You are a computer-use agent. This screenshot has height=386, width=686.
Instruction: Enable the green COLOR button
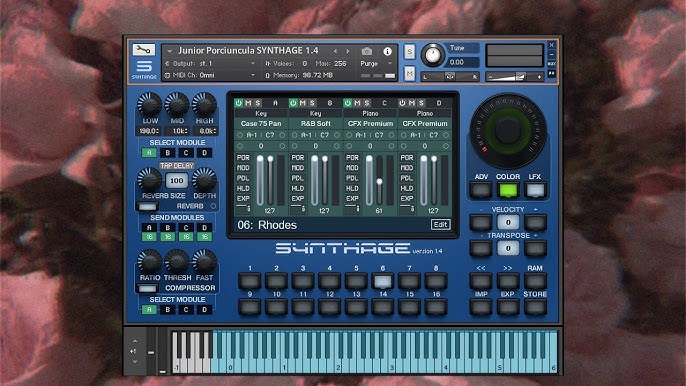pyautogui.click(x=508, y=190)
